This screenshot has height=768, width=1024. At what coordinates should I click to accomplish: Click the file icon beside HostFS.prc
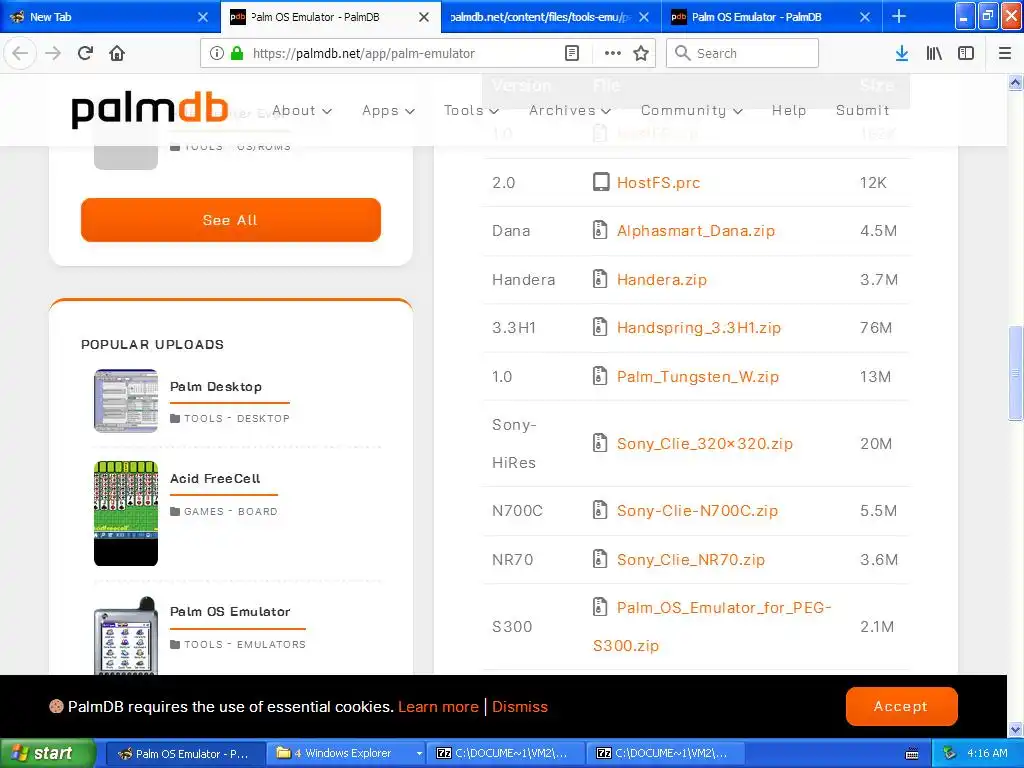[600, 182]
